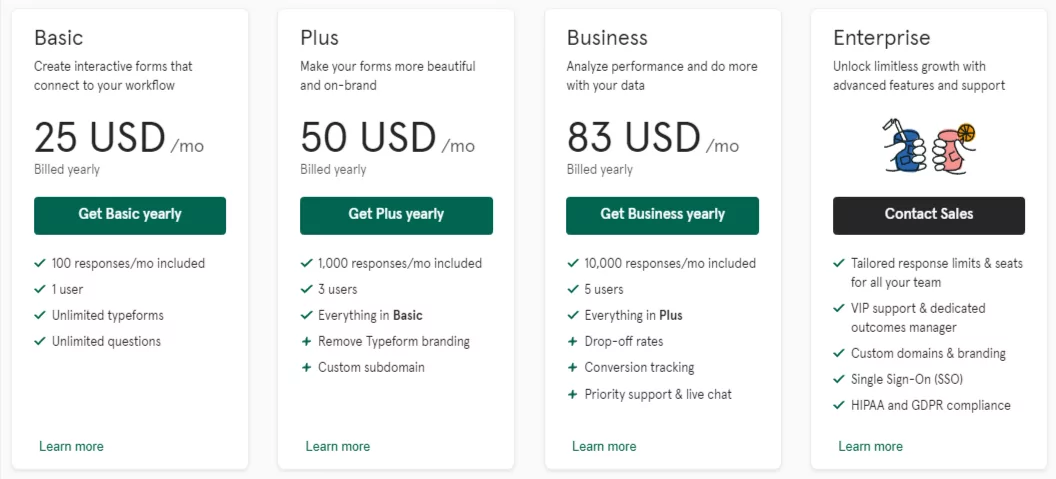Click the Get Basic yearly button
The width and height of the screenshot is (1056, 479).
point(130,215)
